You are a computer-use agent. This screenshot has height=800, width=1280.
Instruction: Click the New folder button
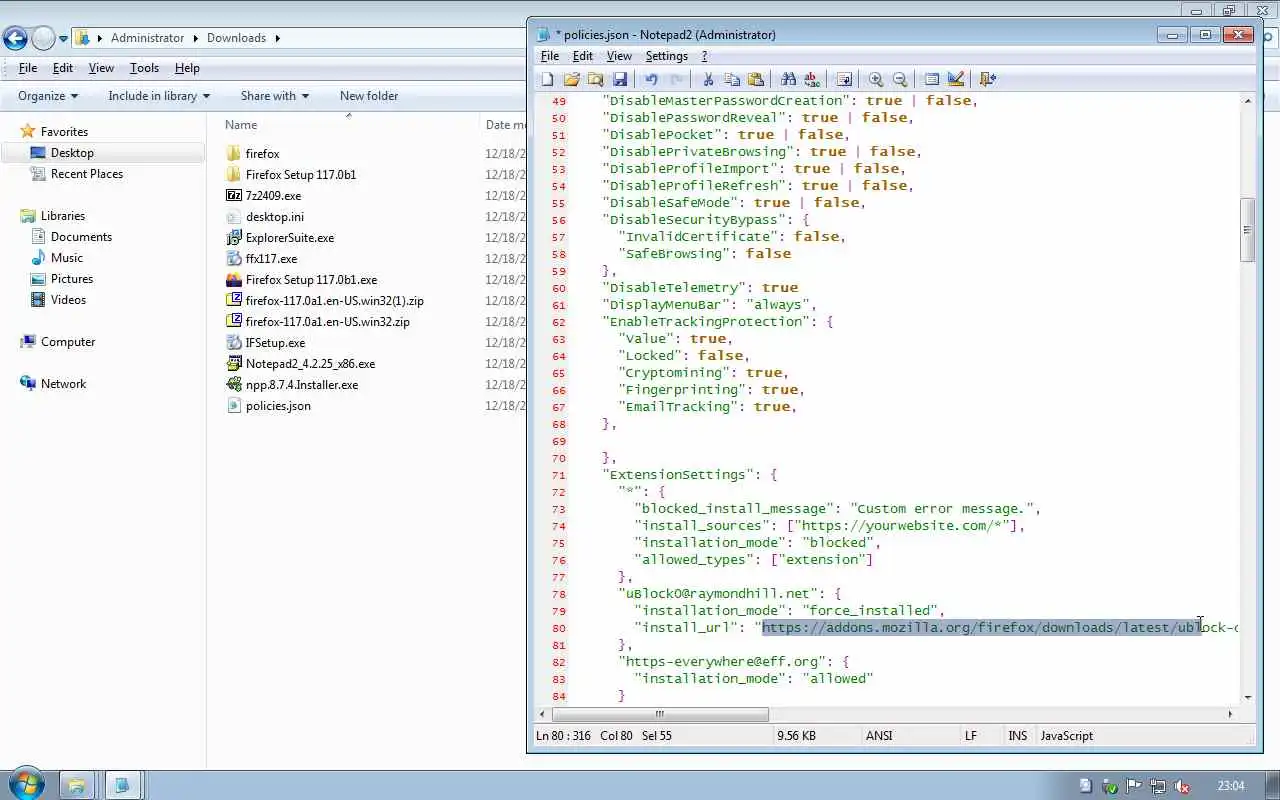tap(369, 96)
